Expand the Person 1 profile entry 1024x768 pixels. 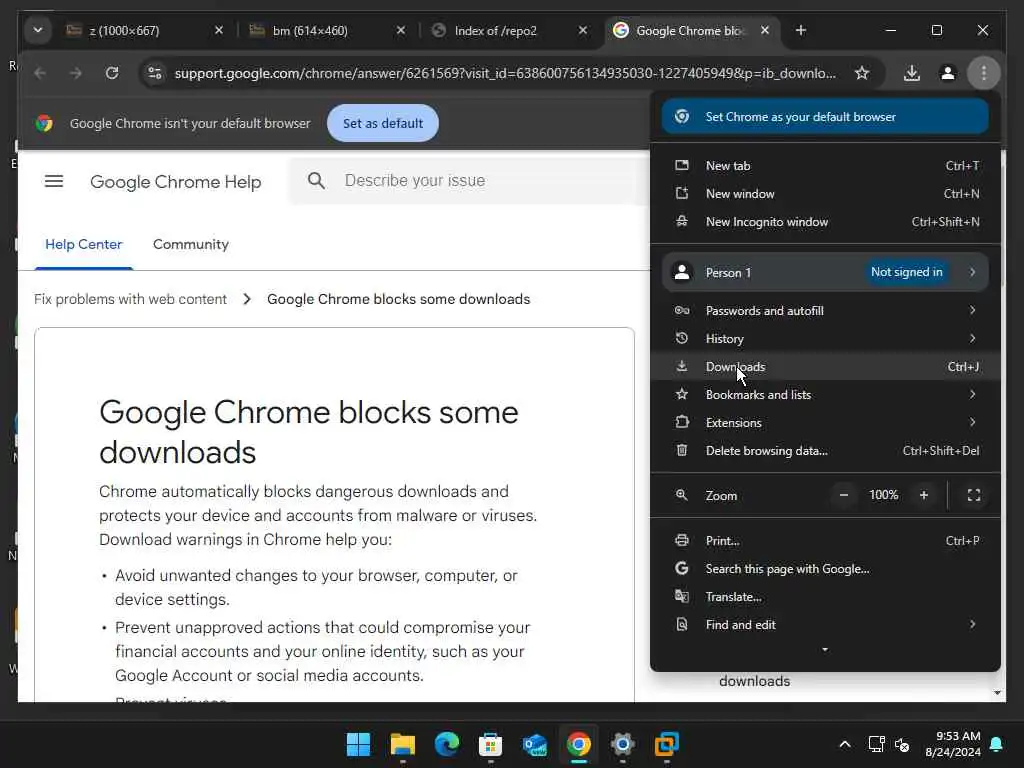pyautogui.click(x=825, y=272)
